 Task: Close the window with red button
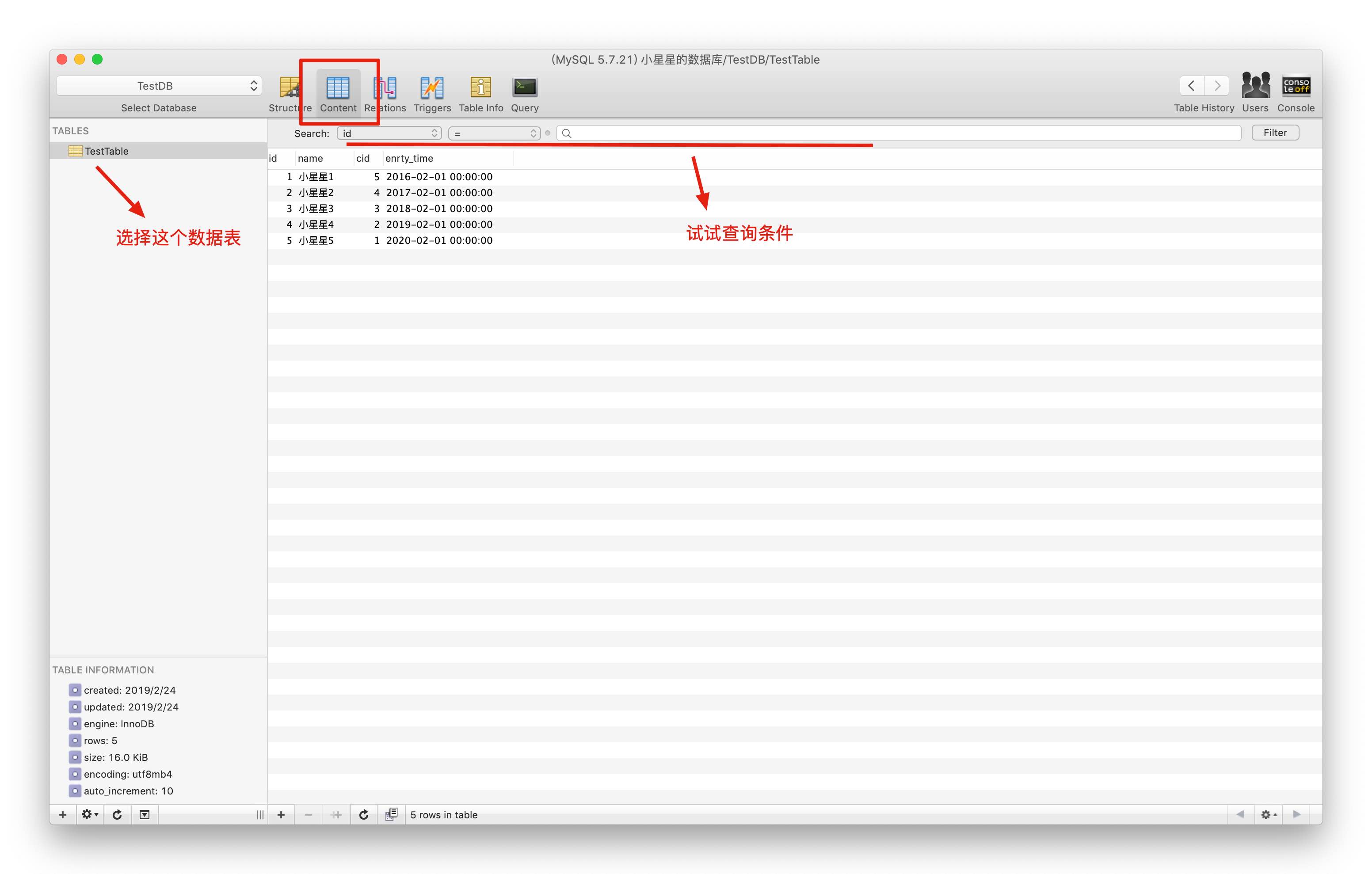click(x=62, y=59)
